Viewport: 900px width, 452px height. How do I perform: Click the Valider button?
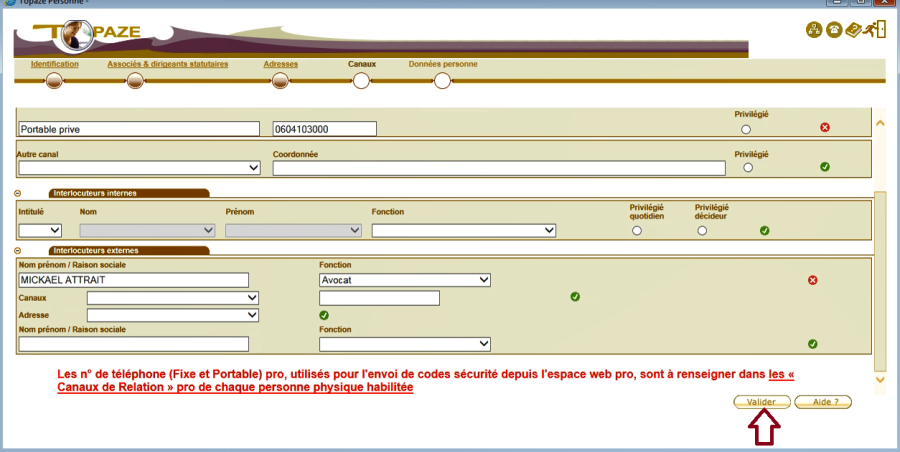[762, 401]
